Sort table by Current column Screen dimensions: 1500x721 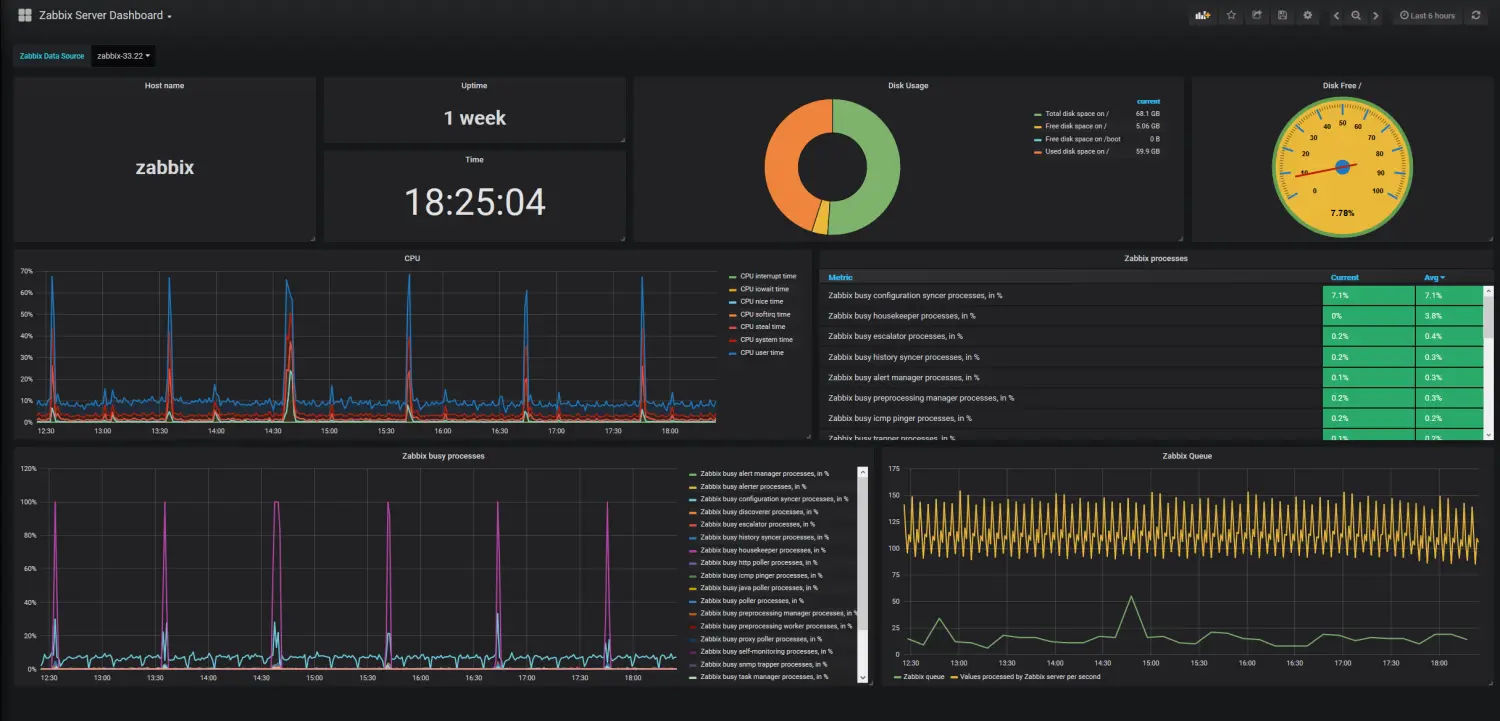[x=1345, y=277]
